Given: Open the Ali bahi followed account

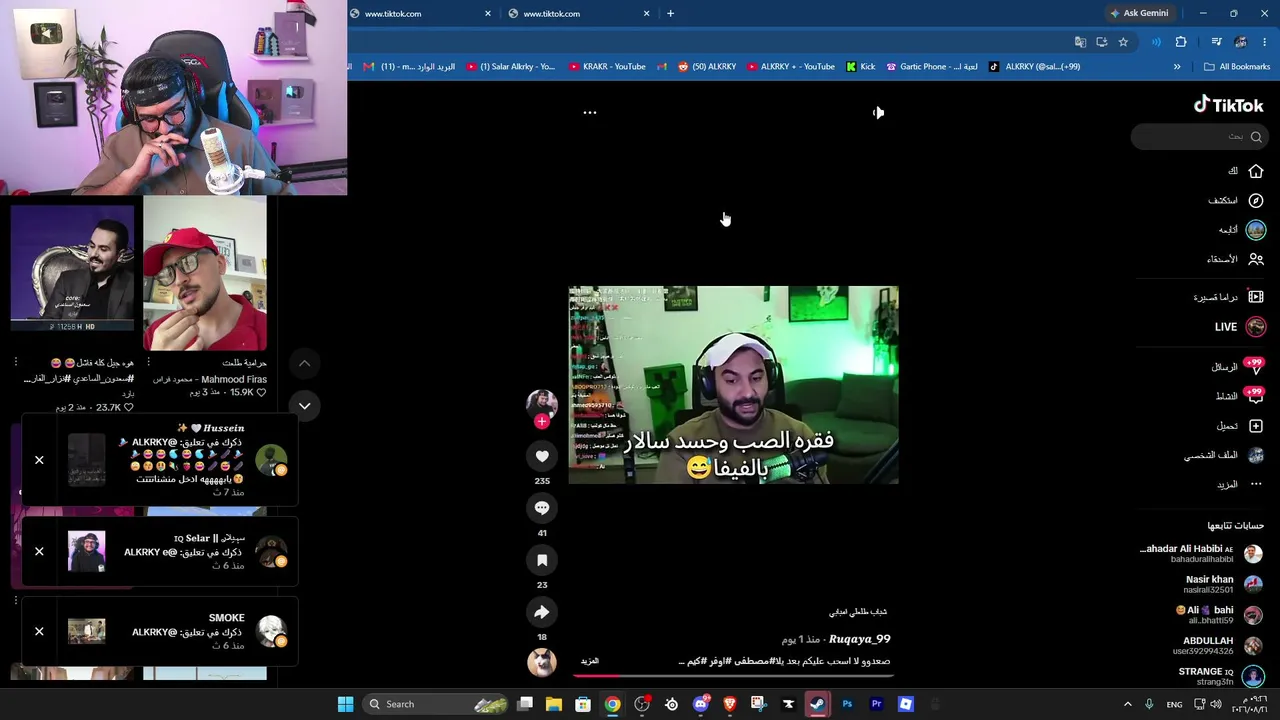Looking at the screenshot, I should click(1219, 614).
